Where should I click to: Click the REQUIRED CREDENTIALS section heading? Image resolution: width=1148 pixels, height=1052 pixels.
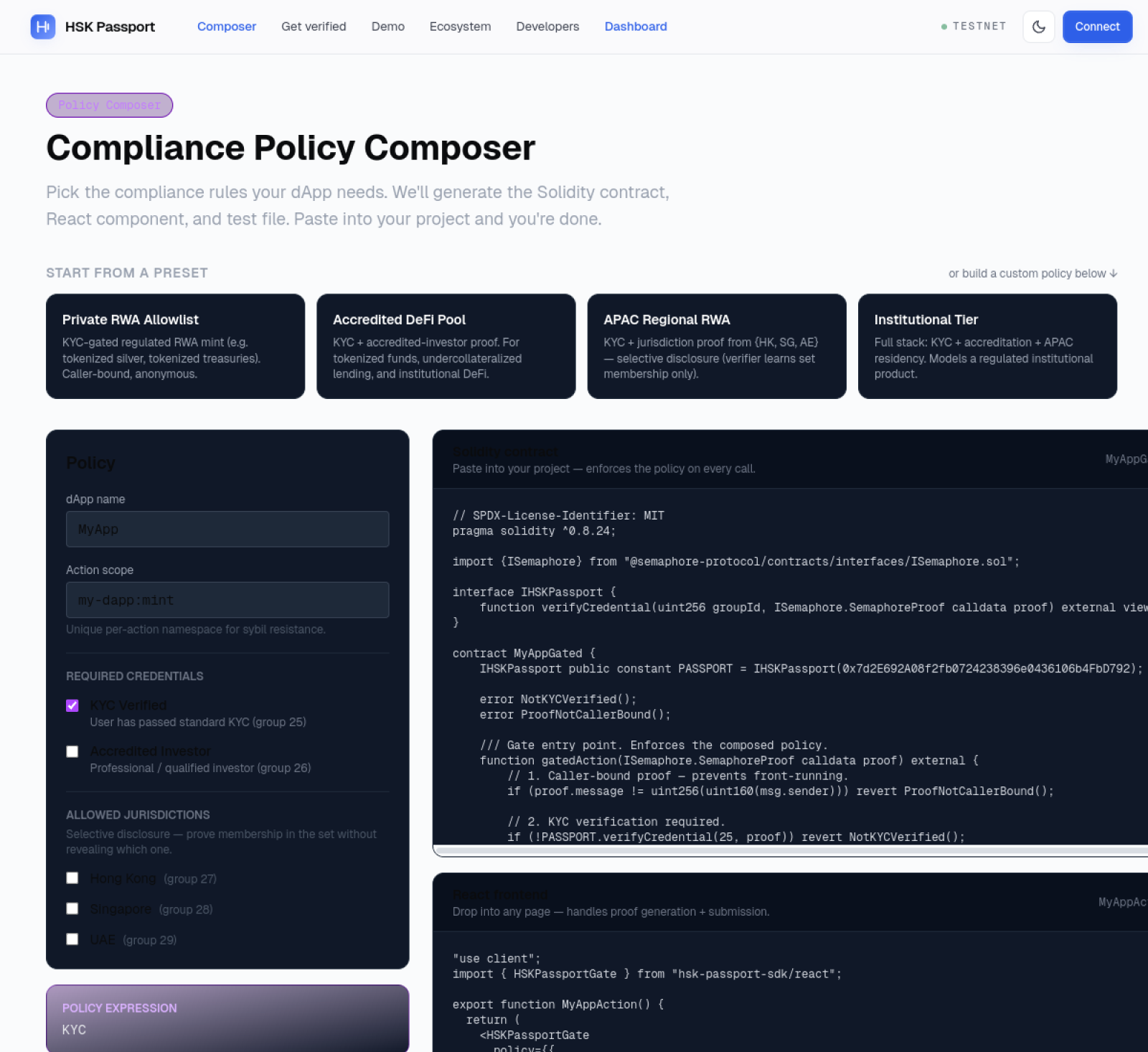135,676
